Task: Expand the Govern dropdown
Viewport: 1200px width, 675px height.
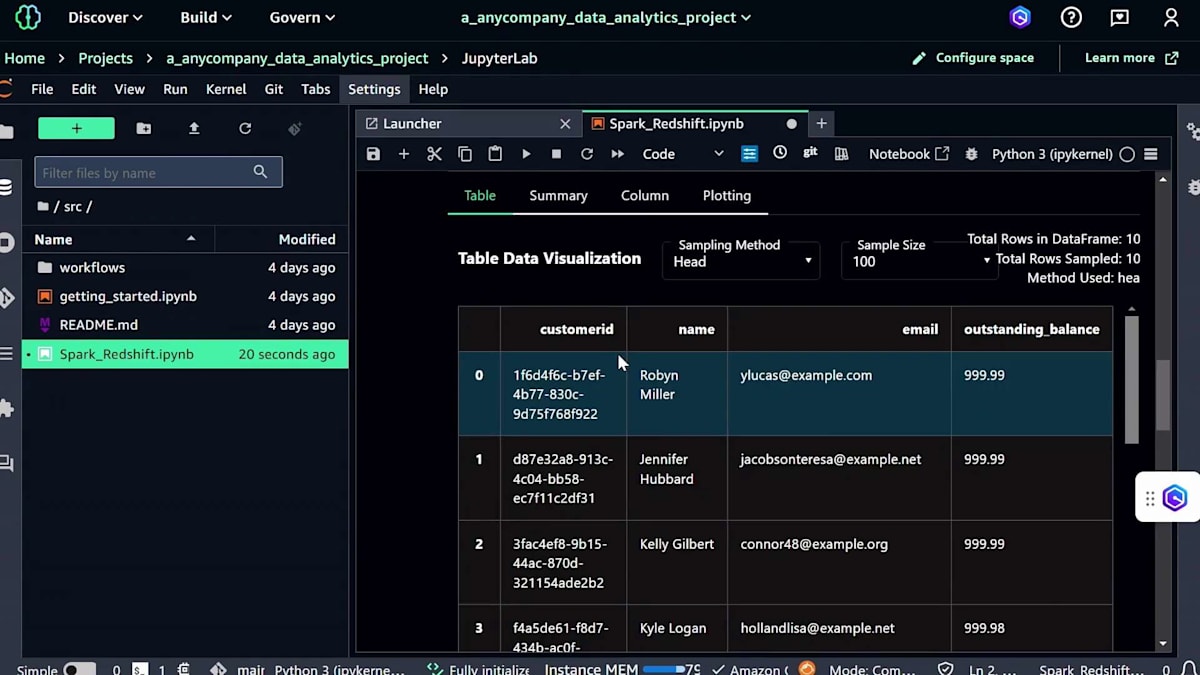Action: click(x=302, y=17)
